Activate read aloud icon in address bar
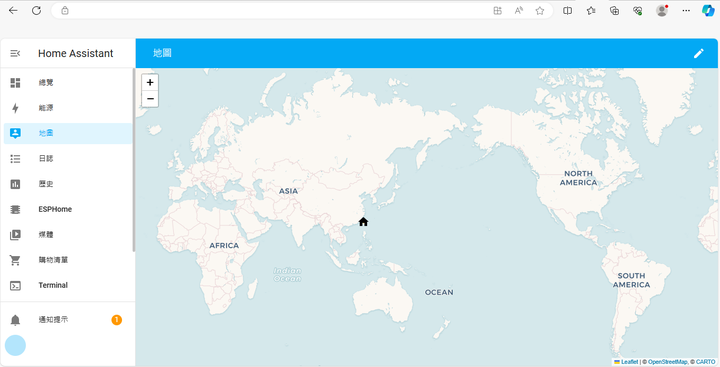Viewport: 720px width, 367px height. [519, 11]
